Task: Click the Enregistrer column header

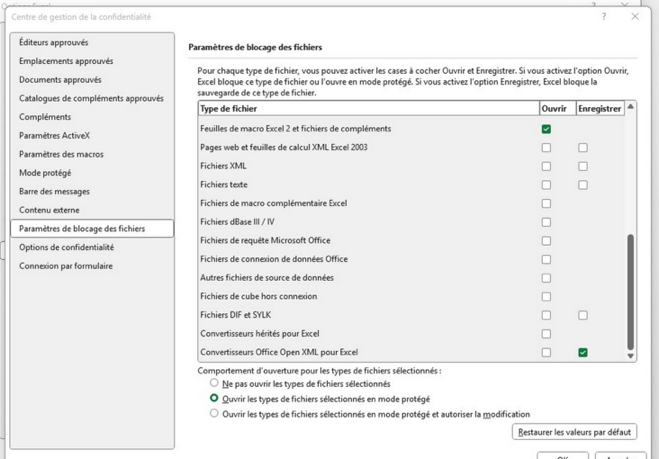Action: [600, 108]
